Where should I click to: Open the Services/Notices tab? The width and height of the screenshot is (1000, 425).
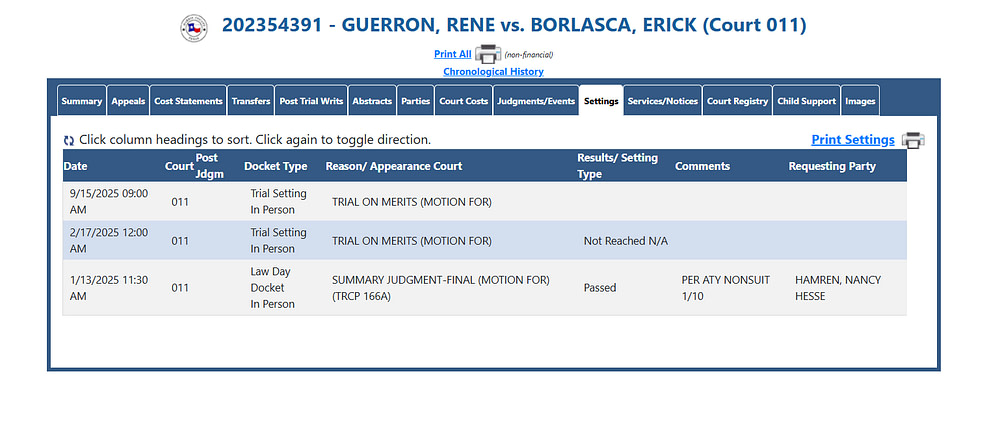[663, 101]
